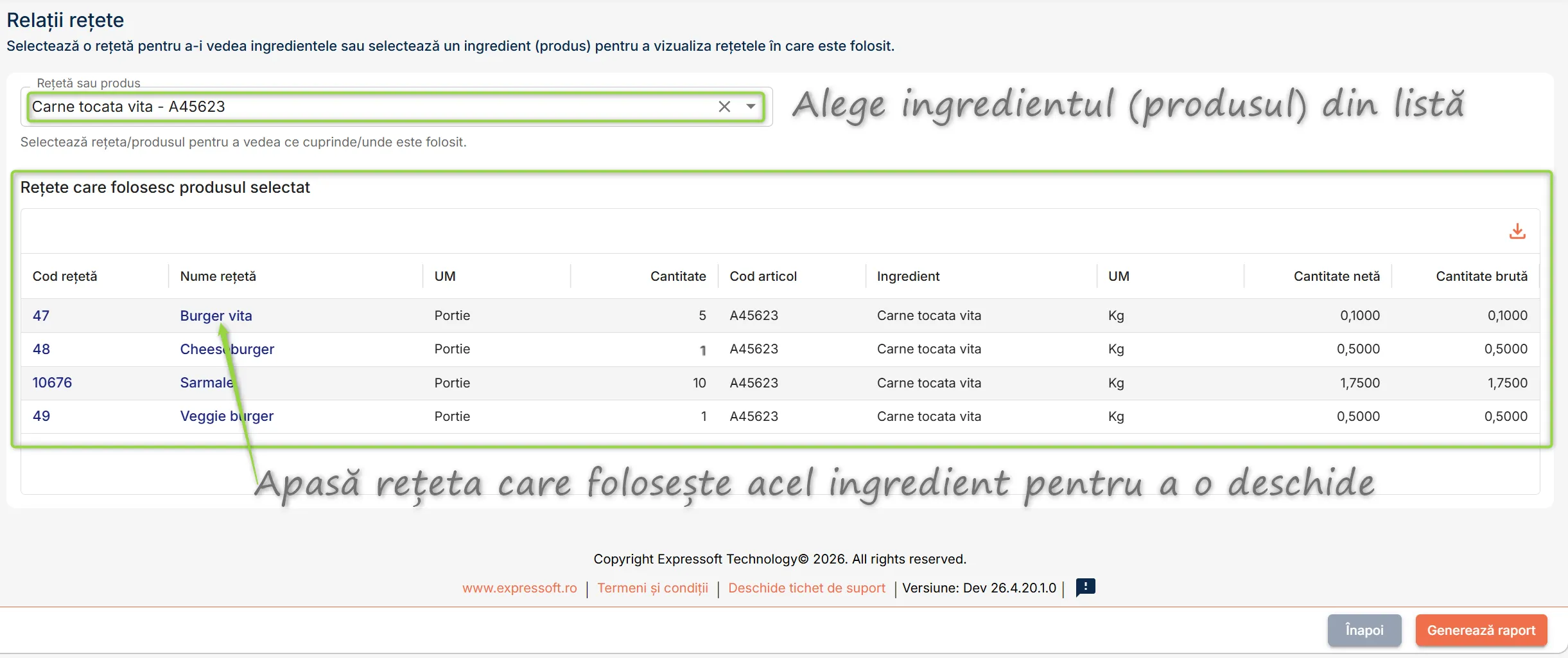Click the Înapoi button
1568x658 pixels.
point(1364,630)
